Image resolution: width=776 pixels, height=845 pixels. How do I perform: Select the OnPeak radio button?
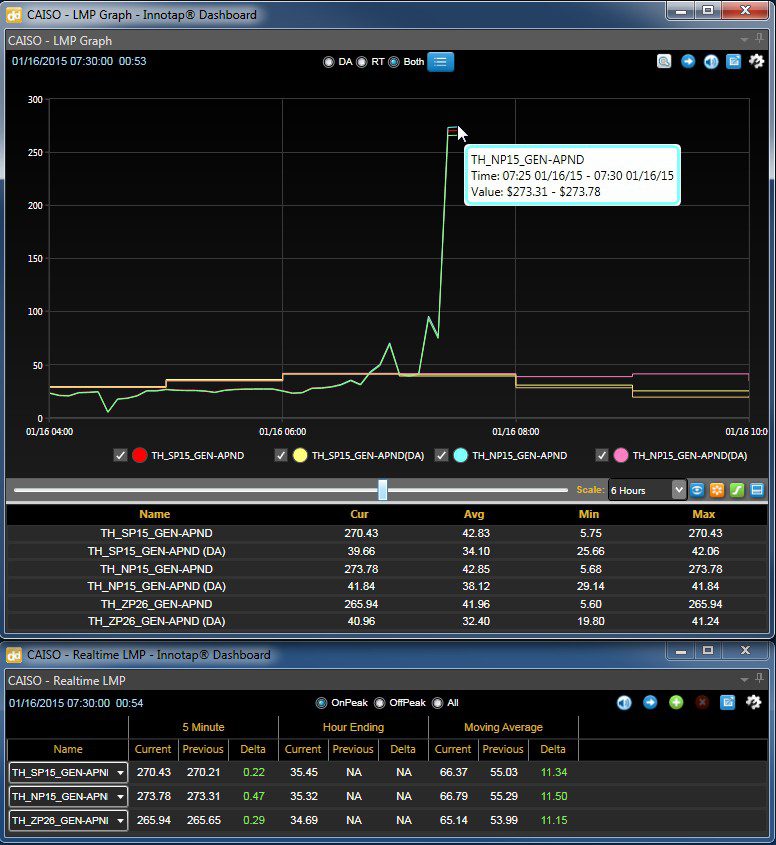pyautogui.click(x=321, y=703)
